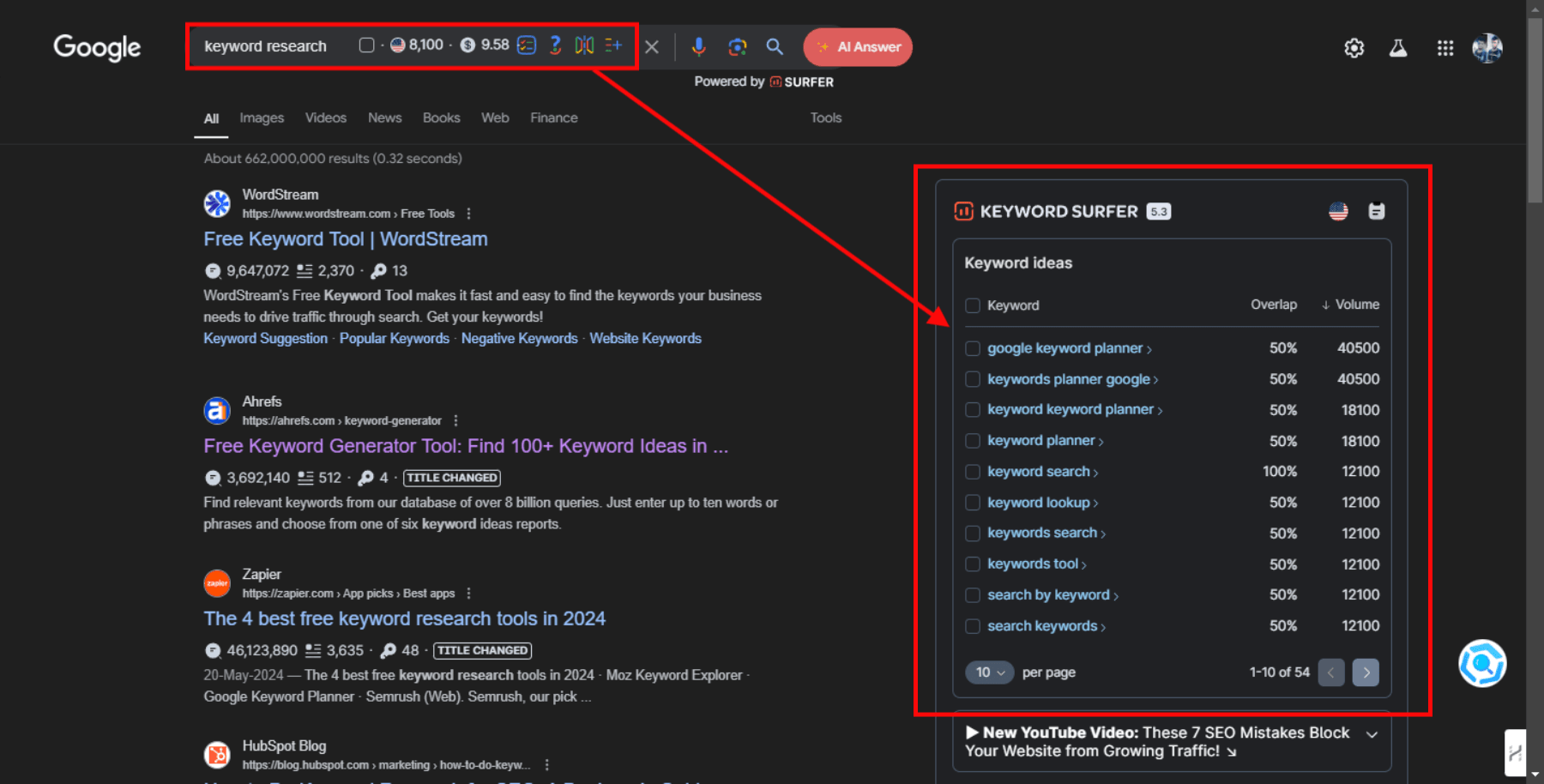Check the 'keyword lookup' row

pyautogui.click(x=973, y=503)
